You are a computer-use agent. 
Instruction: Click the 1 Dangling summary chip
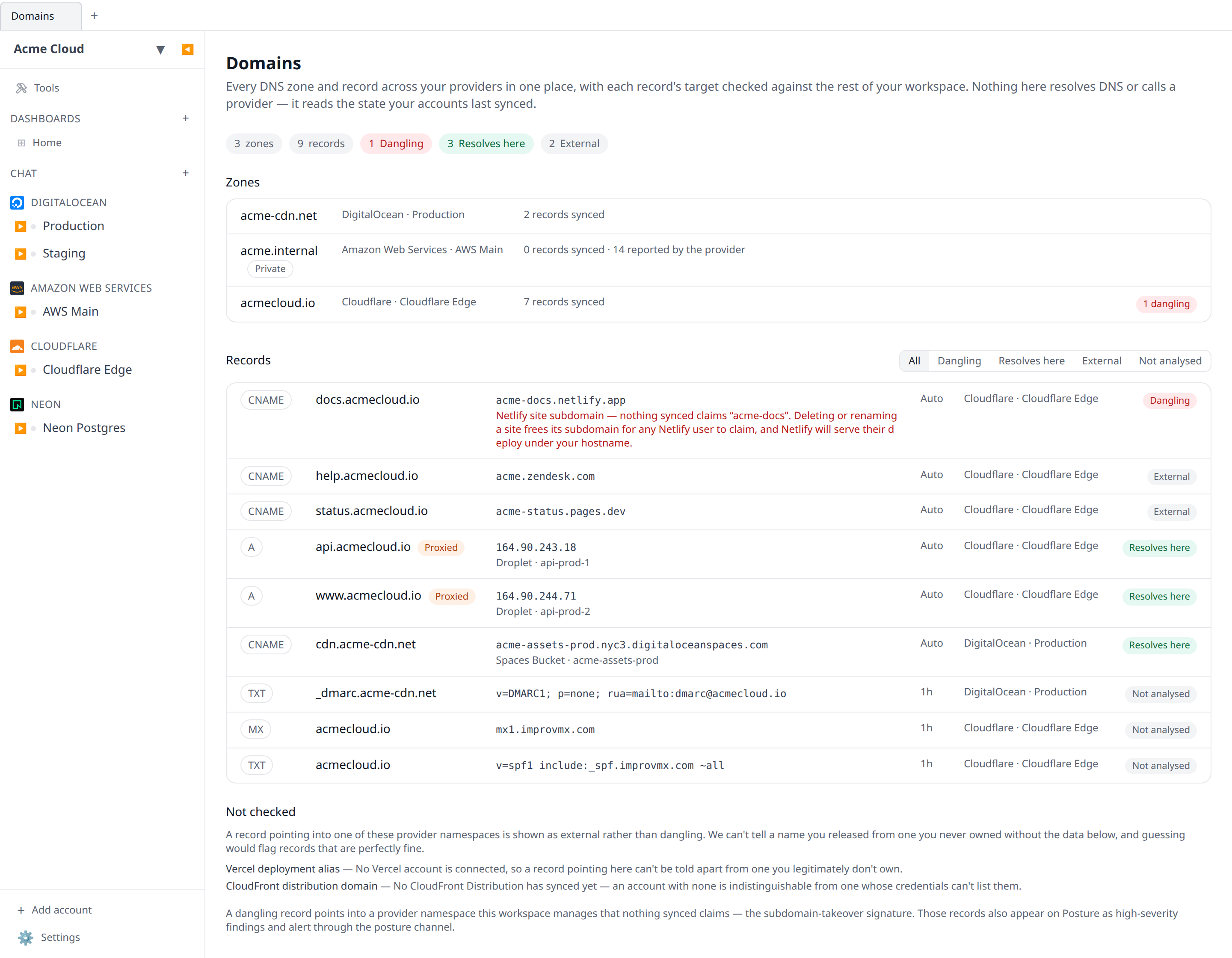[x=396, y=144]
